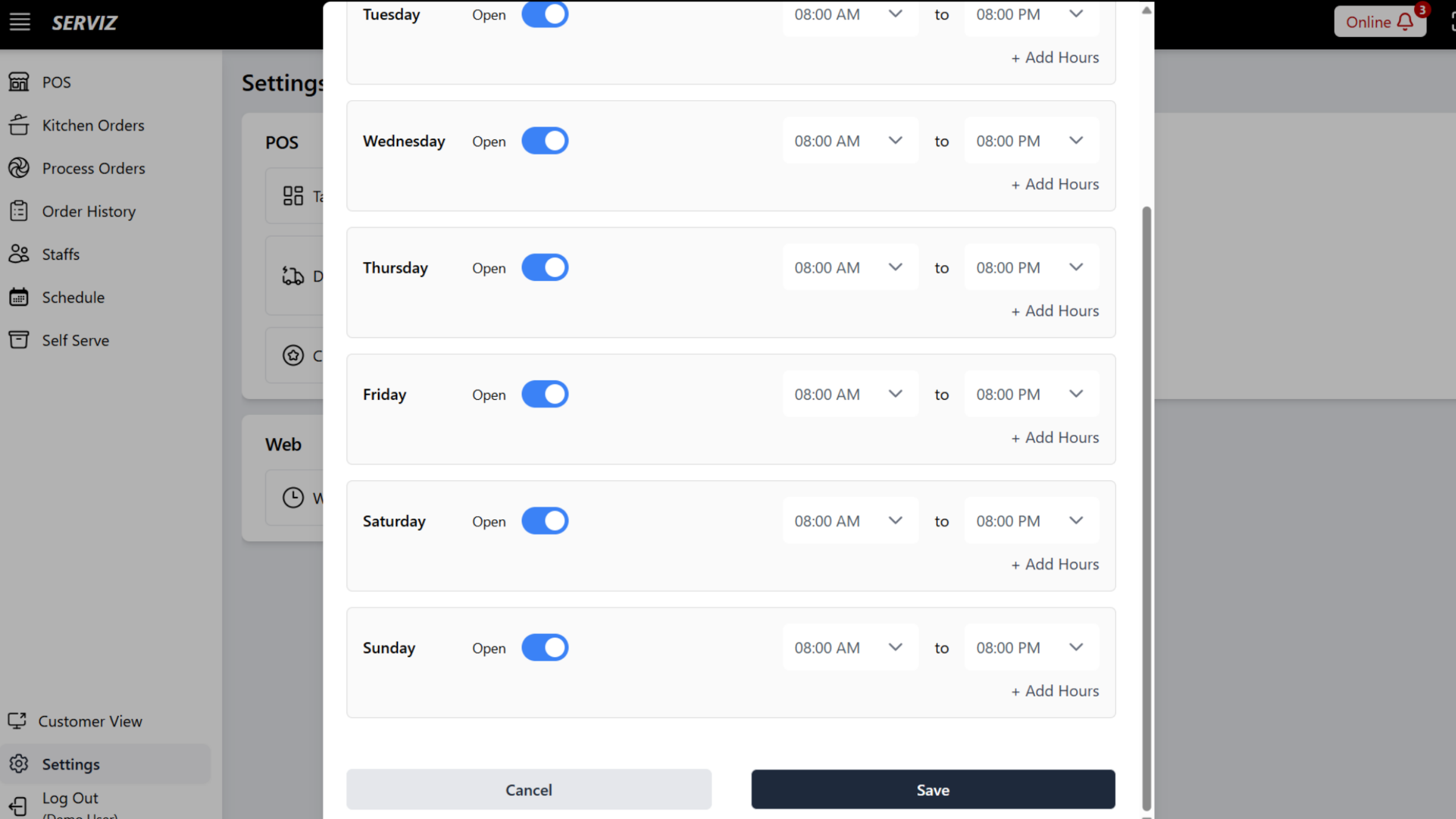
Task: Cancel the hours dialog
Action: click(x=528, y=790)
